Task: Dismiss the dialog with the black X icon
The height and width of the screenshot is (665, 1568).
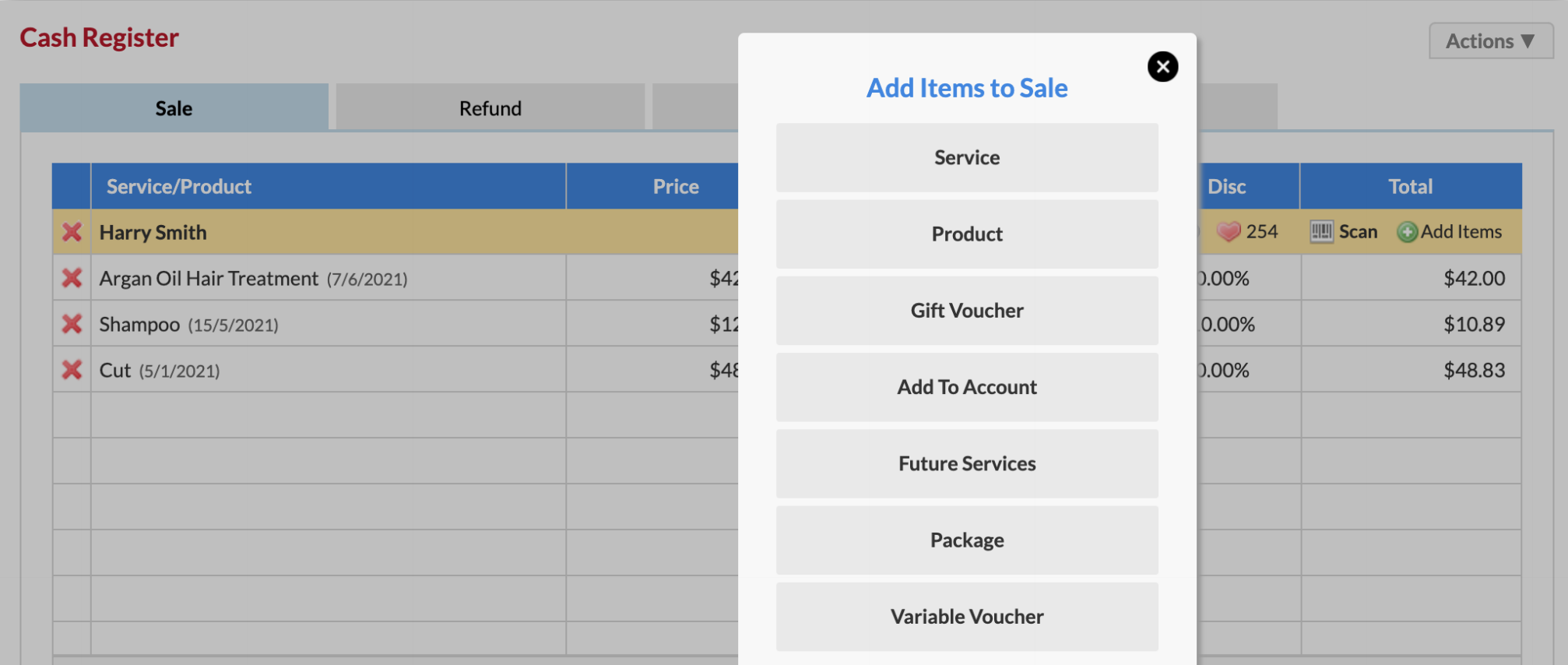Action: pos(1162,66)
